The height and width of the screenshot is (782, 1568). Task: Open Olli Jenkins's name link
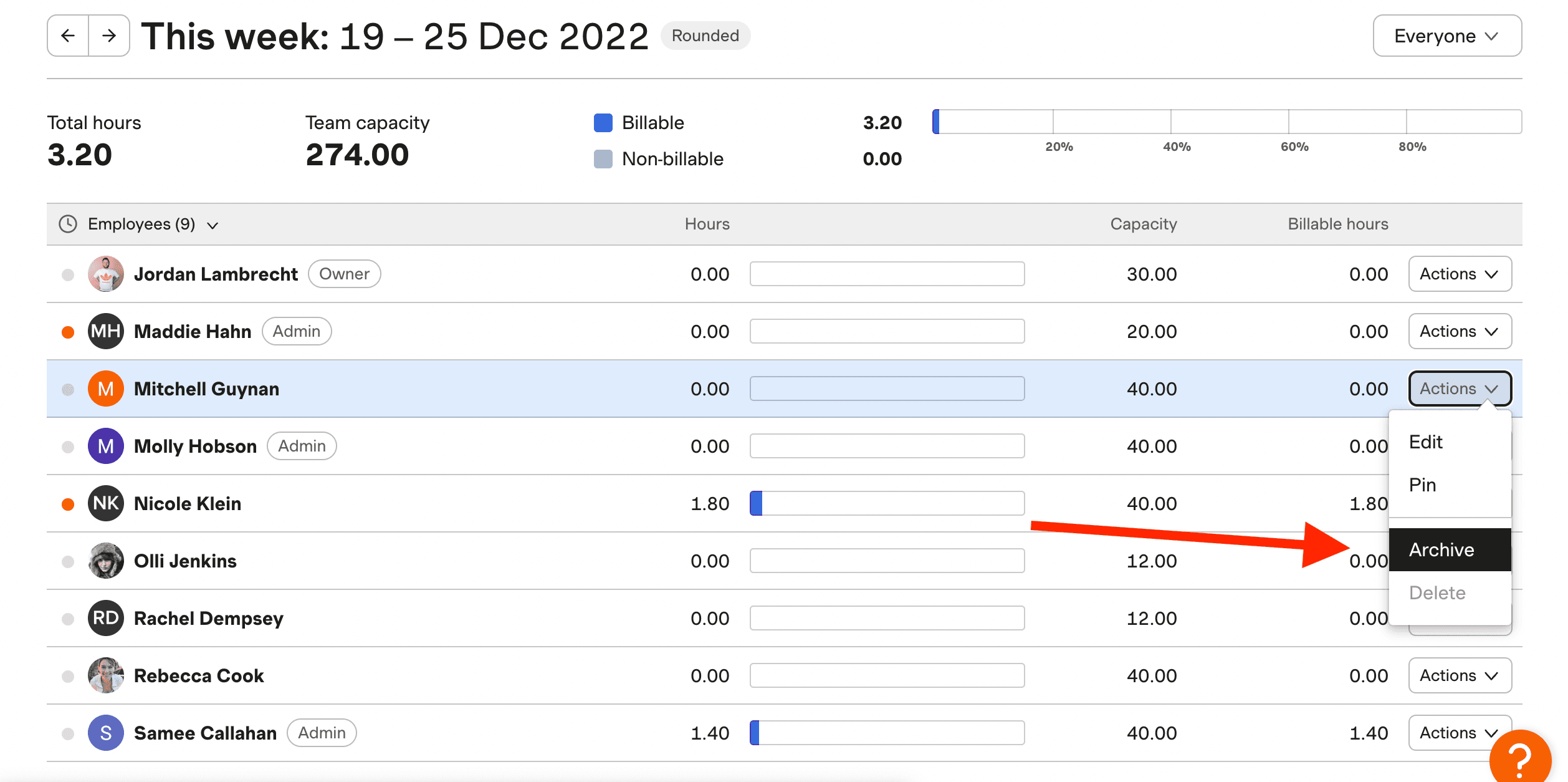[185, 561]
